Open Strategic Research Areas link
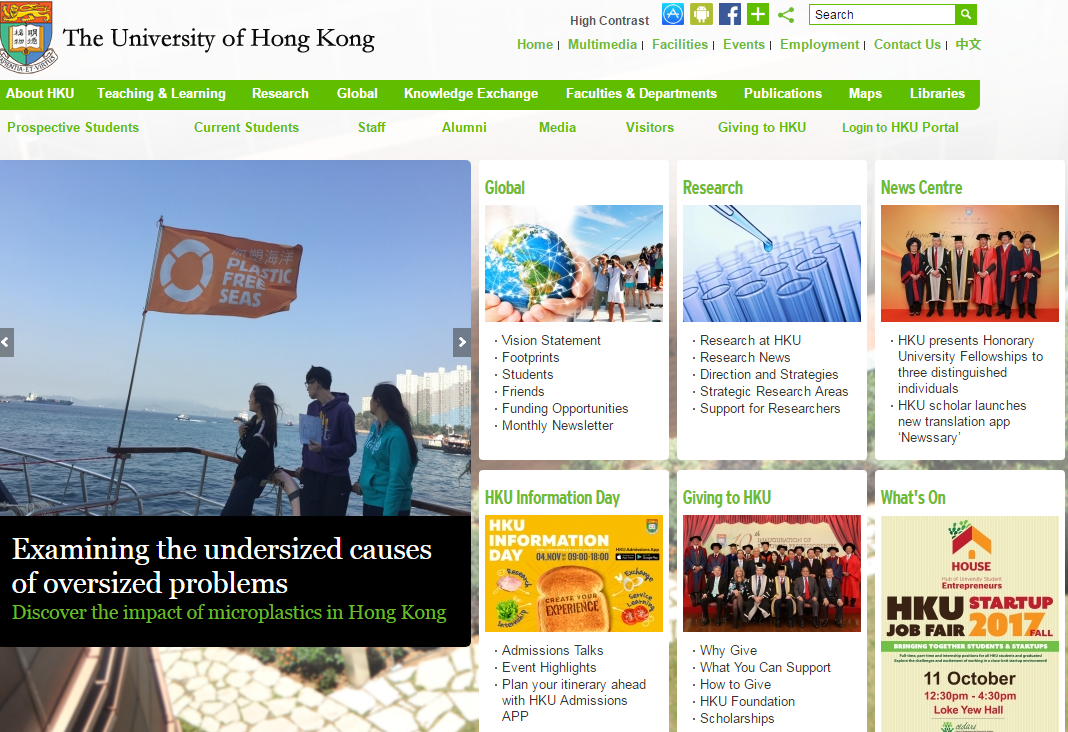1068x732 pixels. point(774,392)
